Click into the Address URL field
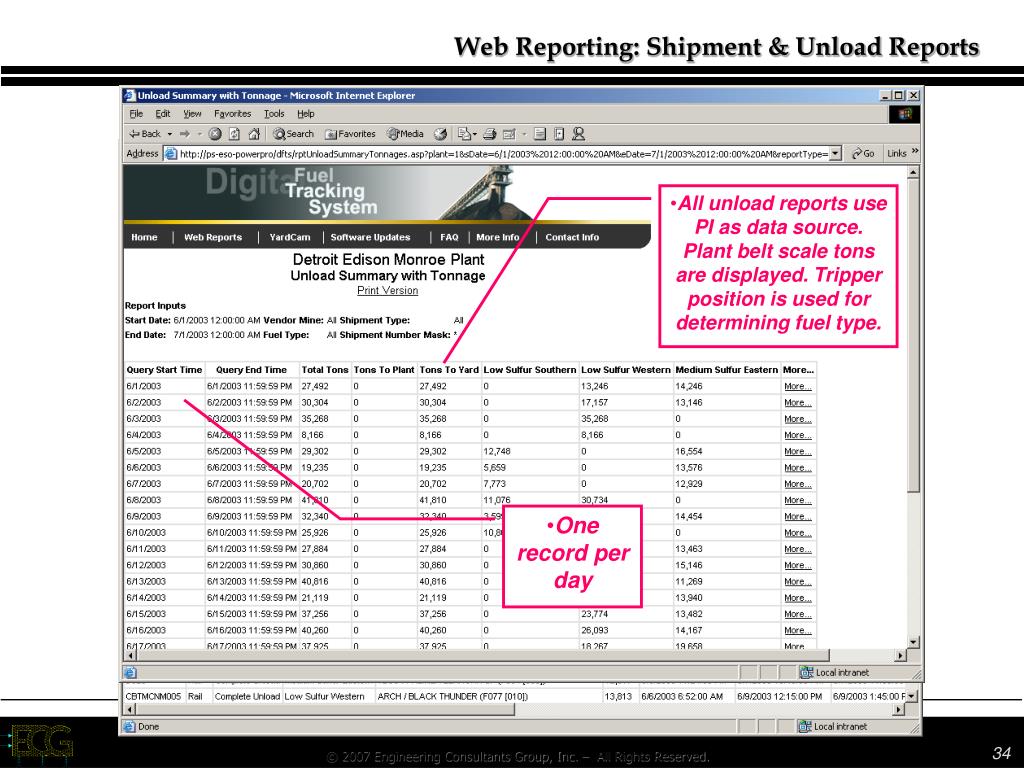This screenshot has width=1024, height=768. 503,154
